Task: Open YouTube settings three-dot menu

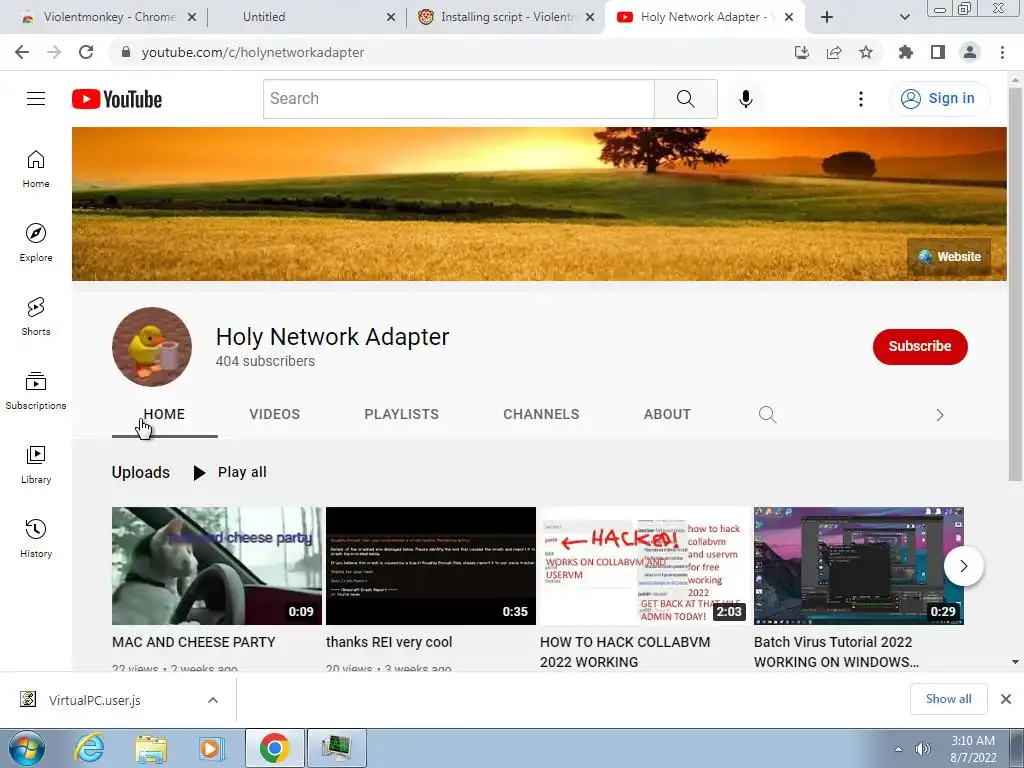Action: [861, 99]
